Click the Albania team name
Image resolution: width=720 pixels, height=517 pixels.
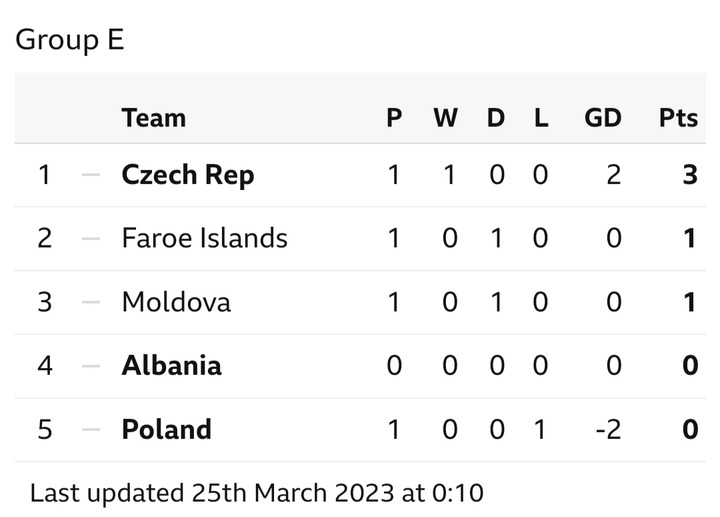point(172,365)
